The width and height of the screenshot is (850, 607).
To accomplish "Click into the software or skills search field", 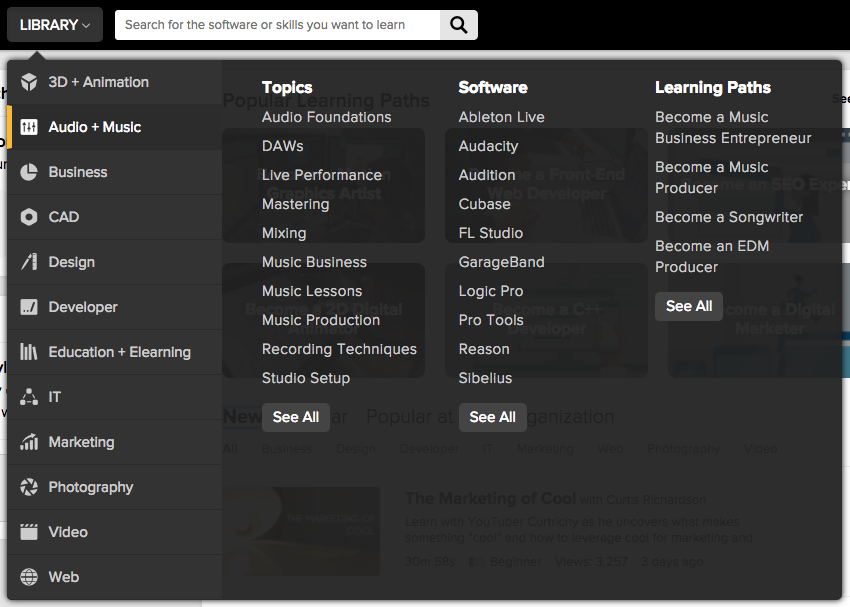I will [x=278, y=25].
